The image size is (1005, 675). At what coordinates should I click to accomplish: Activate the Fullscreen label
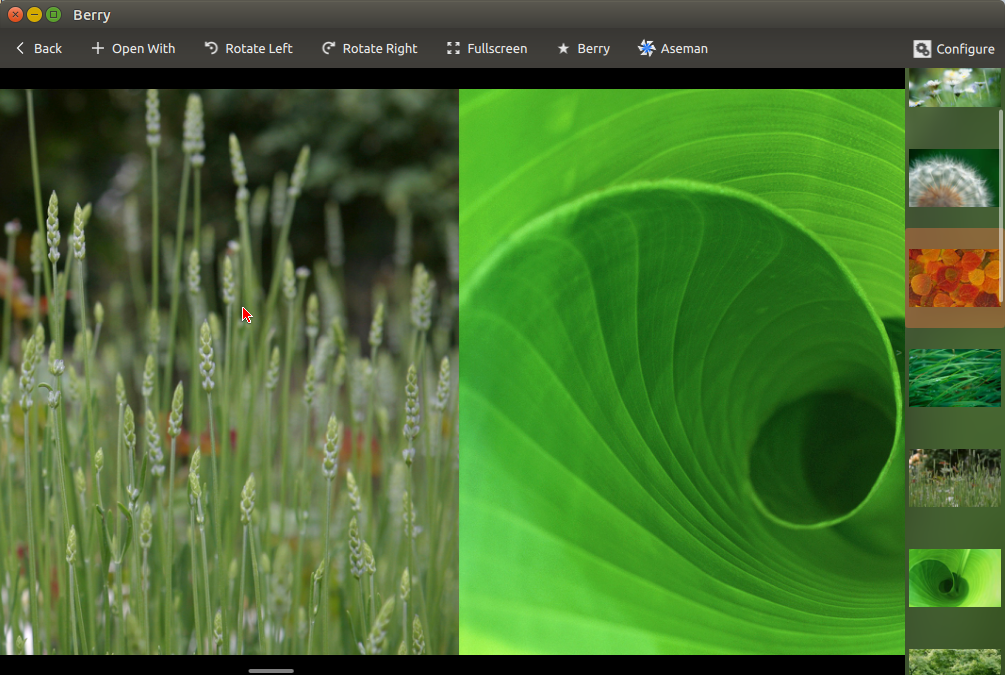tap(497, 49)
